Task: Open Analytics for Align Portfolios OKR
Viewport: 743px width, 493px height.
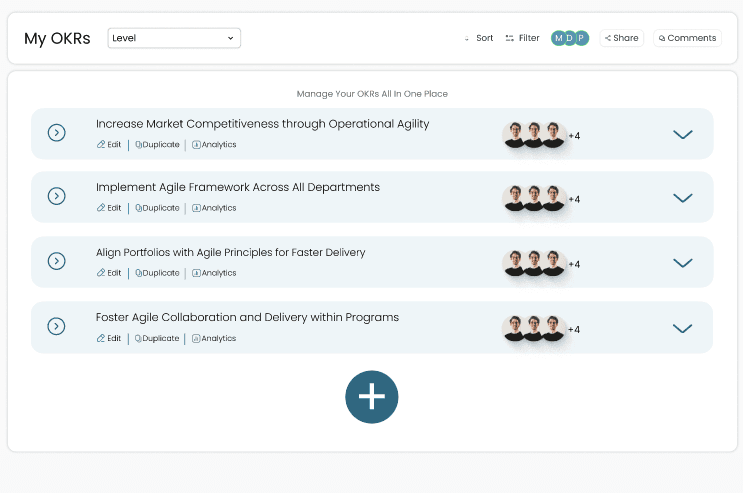Action: pyautogui.click(x=214, y=273)
